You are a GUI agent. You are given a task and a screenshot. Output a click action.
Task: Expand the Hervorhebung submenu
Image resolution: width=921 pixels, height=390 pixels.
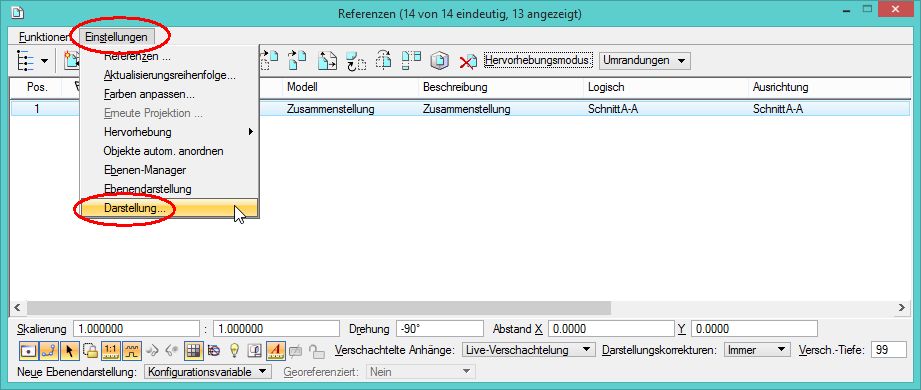click(x=169, y=132)
